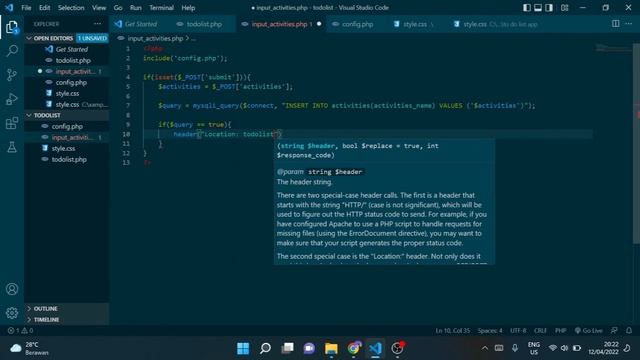Viewport: 640px width, 360px height.
Task: Click Spaces: 4 indentation setting
Action: tap(490, 331)
